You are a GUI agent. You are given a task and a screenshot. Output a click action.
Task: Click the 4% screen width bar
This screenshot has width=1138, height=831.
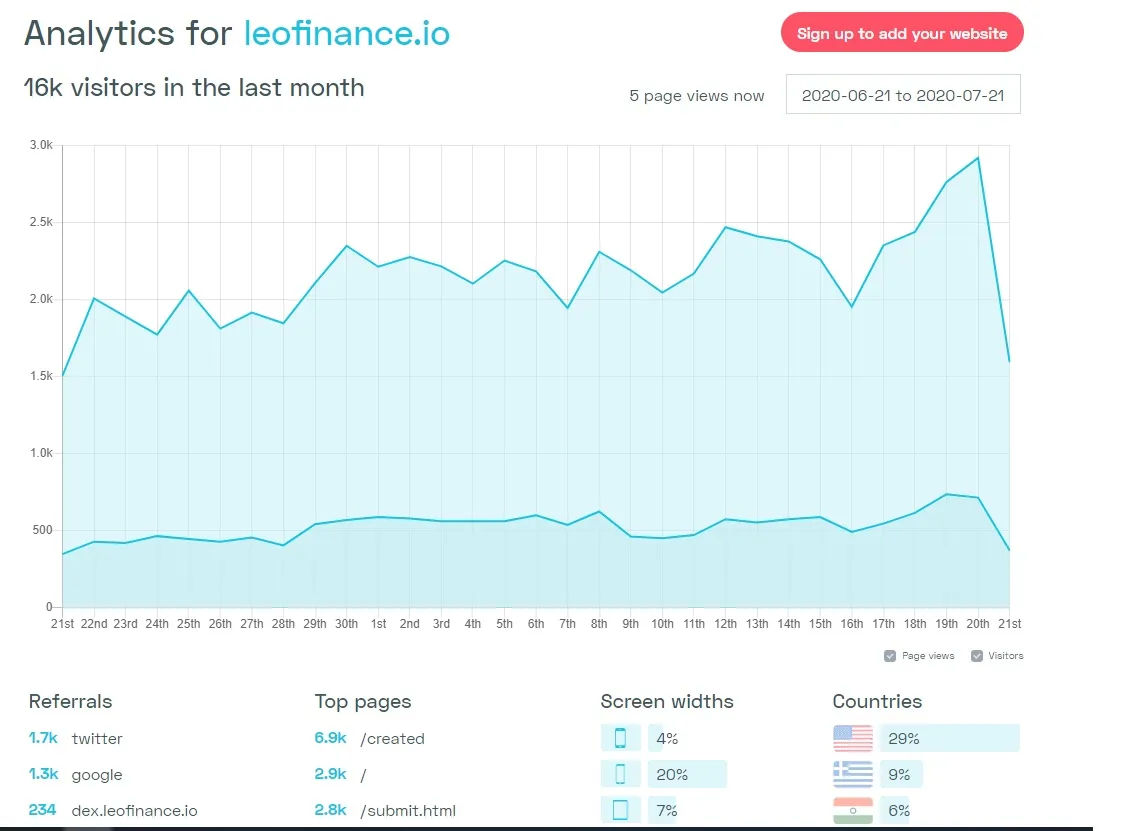click(656, 738)
